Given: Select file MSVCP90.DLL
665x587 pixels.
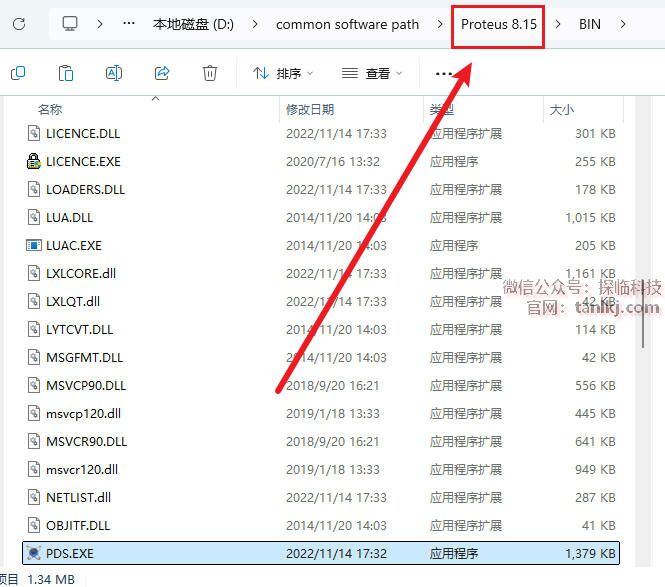Looking at the screenshot, I should click(x=321, y=386).
